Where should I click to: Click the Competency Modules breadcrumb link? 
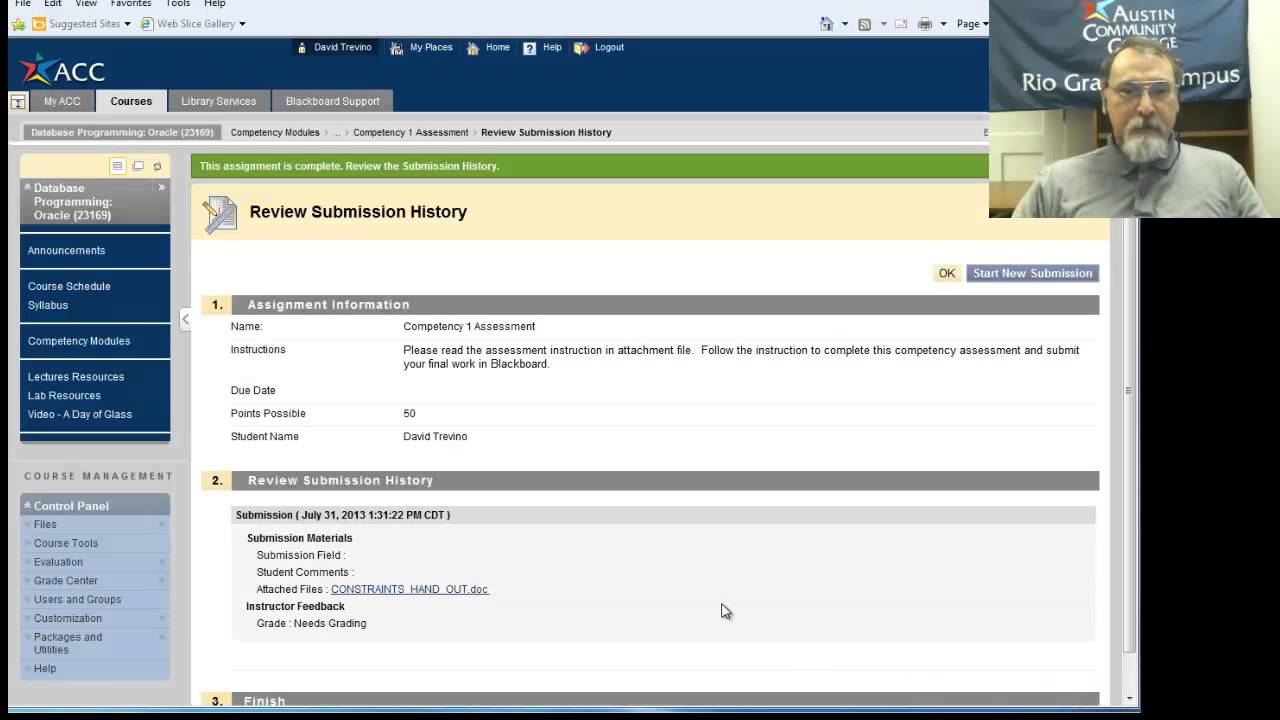click(x=275, y=132)
